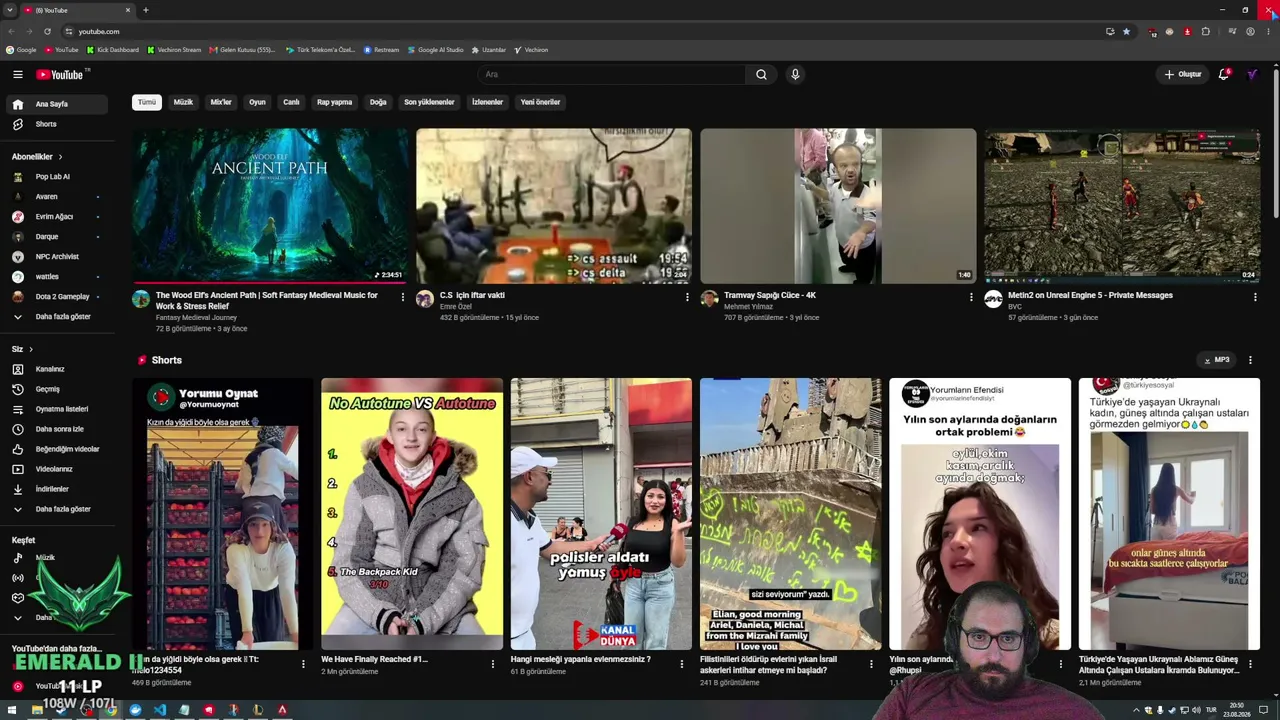Open the Chrome extensions puzzle icon

click(x=1206, y=31)
